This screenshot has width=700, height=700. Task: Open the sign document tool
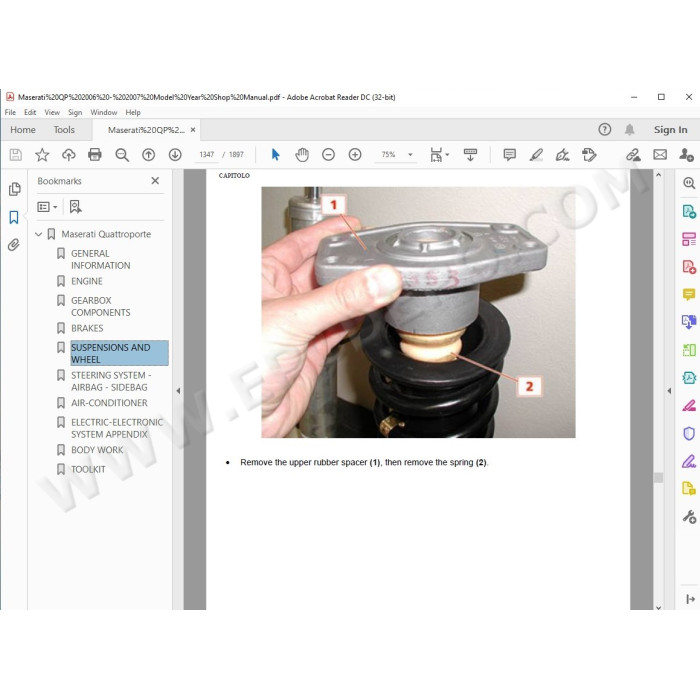coord(562,154)
